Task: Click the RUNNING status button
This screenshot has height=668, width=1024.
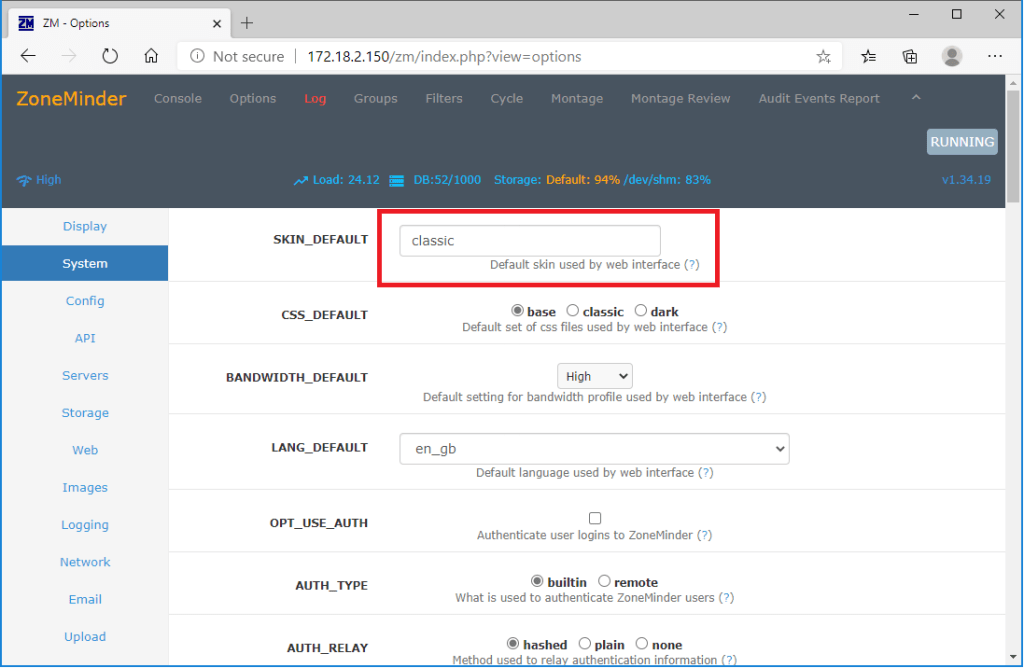Action: pos(962,142)
